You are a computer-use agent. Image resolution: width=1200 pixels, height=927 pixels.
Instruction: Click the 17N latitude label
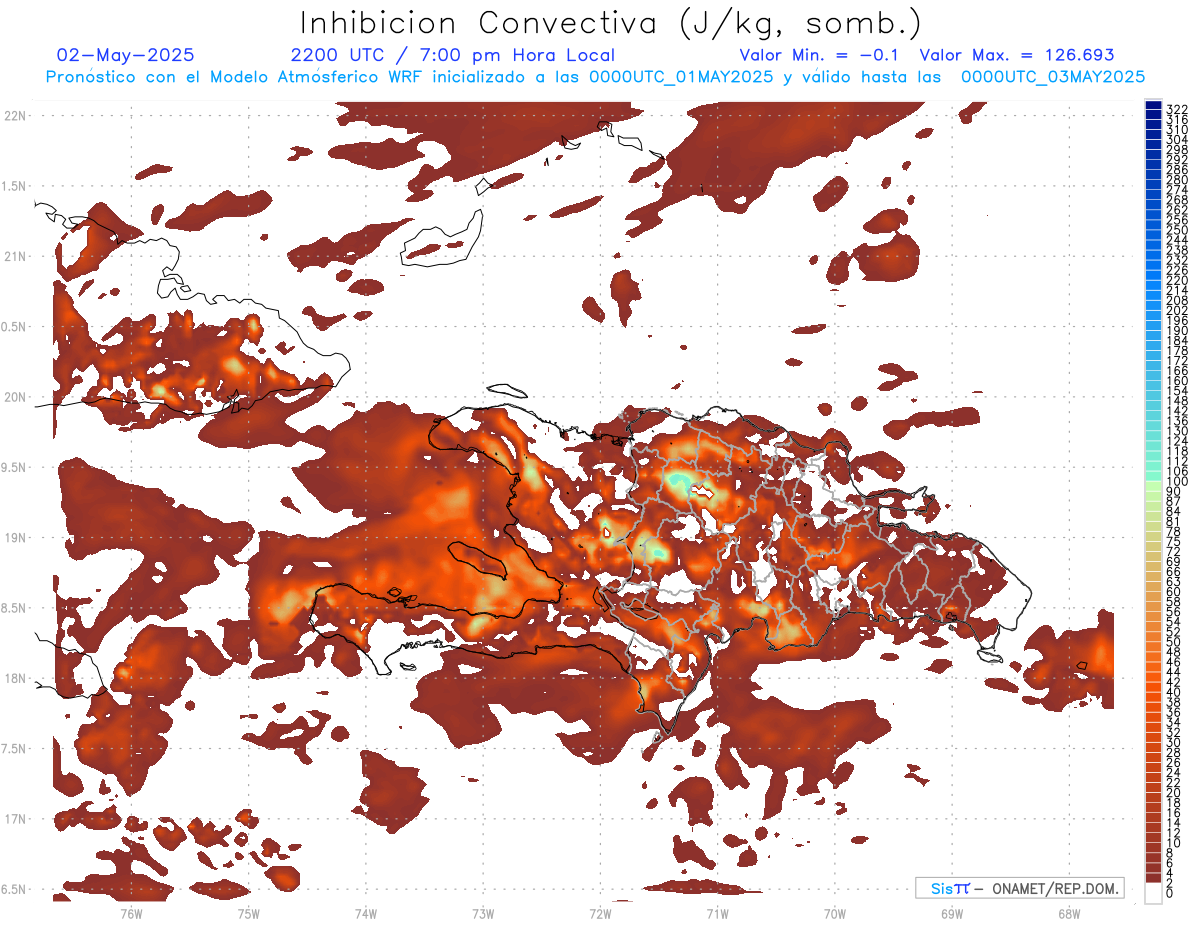coord(15,819)
